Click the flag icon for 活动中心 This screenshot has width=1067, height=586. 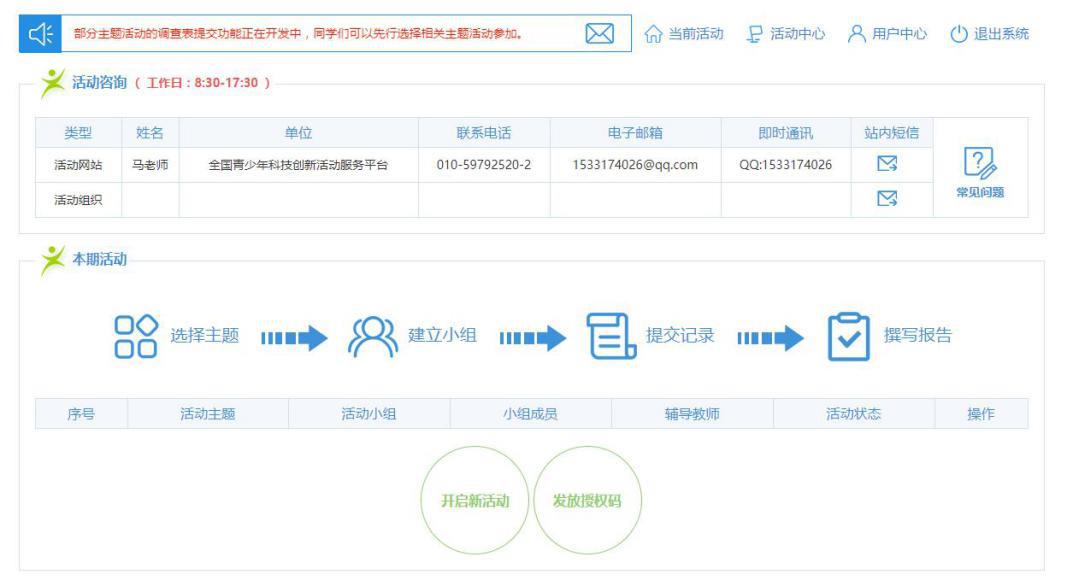pos(755,34)
